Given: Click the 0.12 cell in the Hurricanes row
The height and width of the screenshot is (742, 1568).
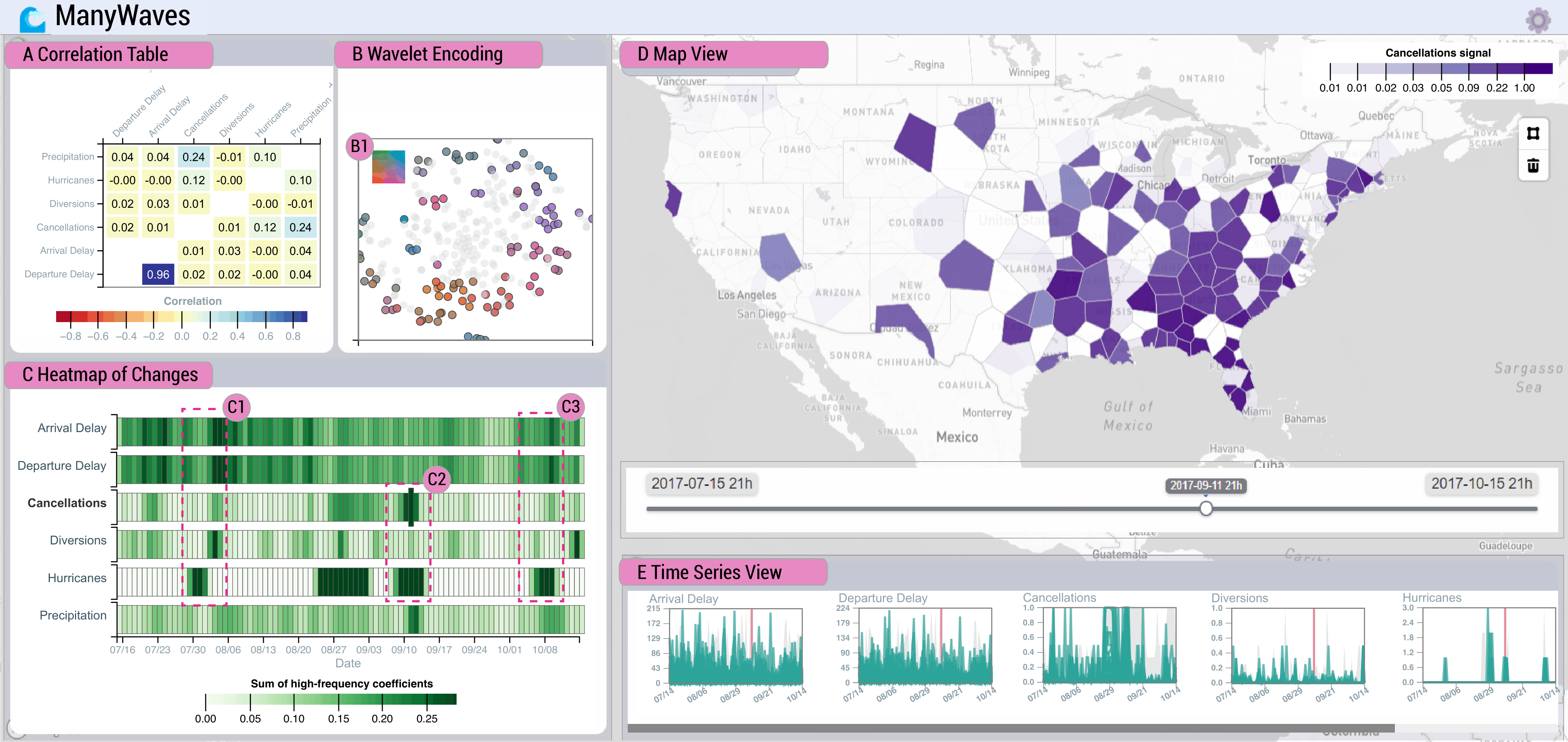Looking at the screenshot, I should tap(194, 180).
